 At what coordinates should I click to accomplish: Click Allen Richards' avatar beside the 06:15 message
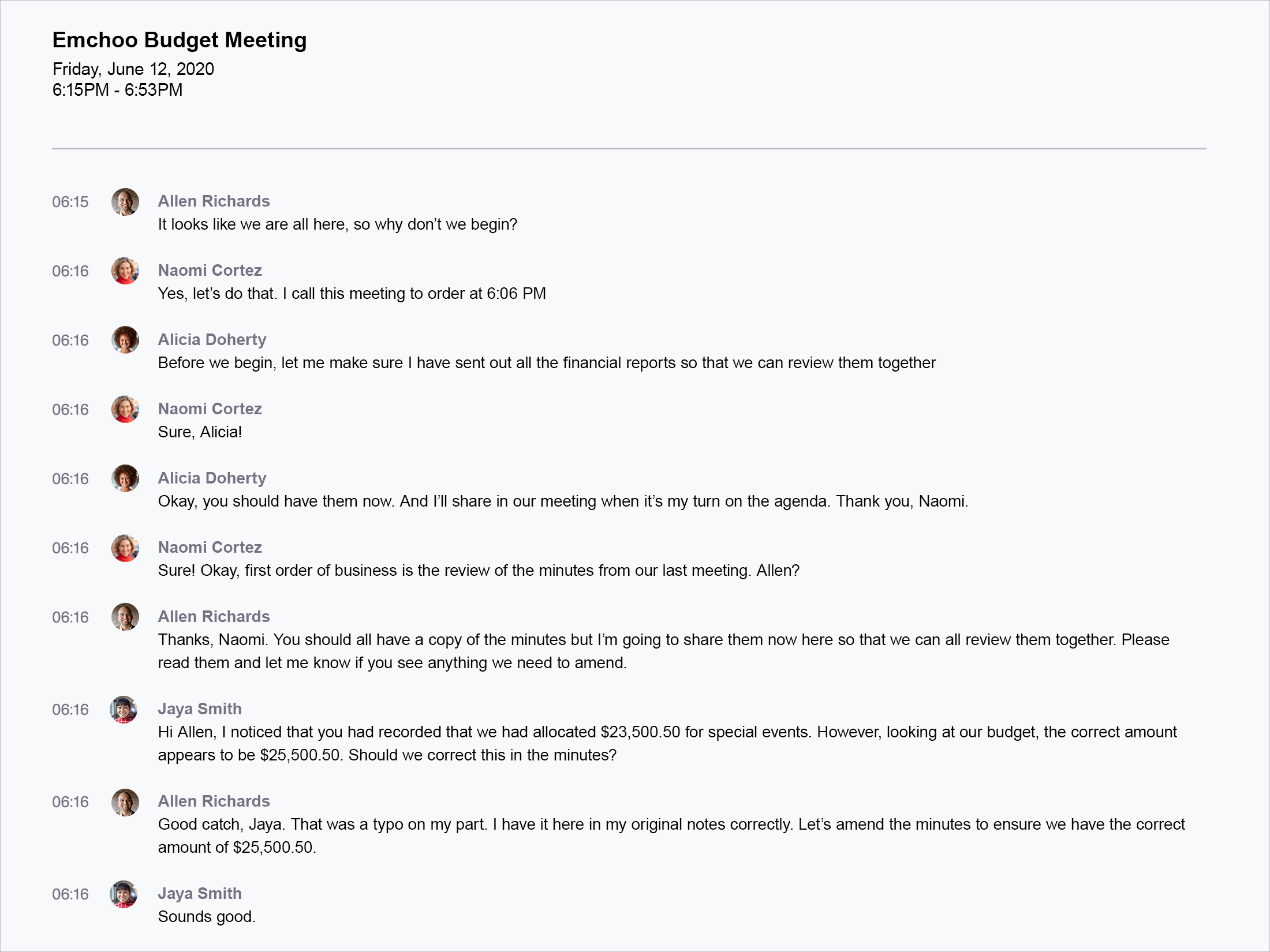tap(125, 202)
